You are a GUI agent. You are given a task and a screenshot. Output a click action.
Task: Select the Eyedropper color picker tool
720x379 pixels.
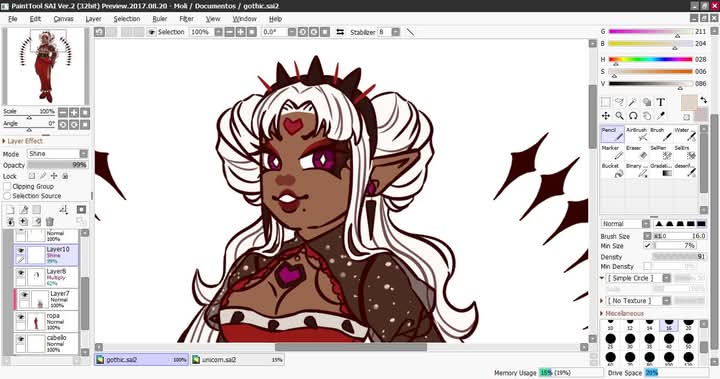[x=660, y=116]
